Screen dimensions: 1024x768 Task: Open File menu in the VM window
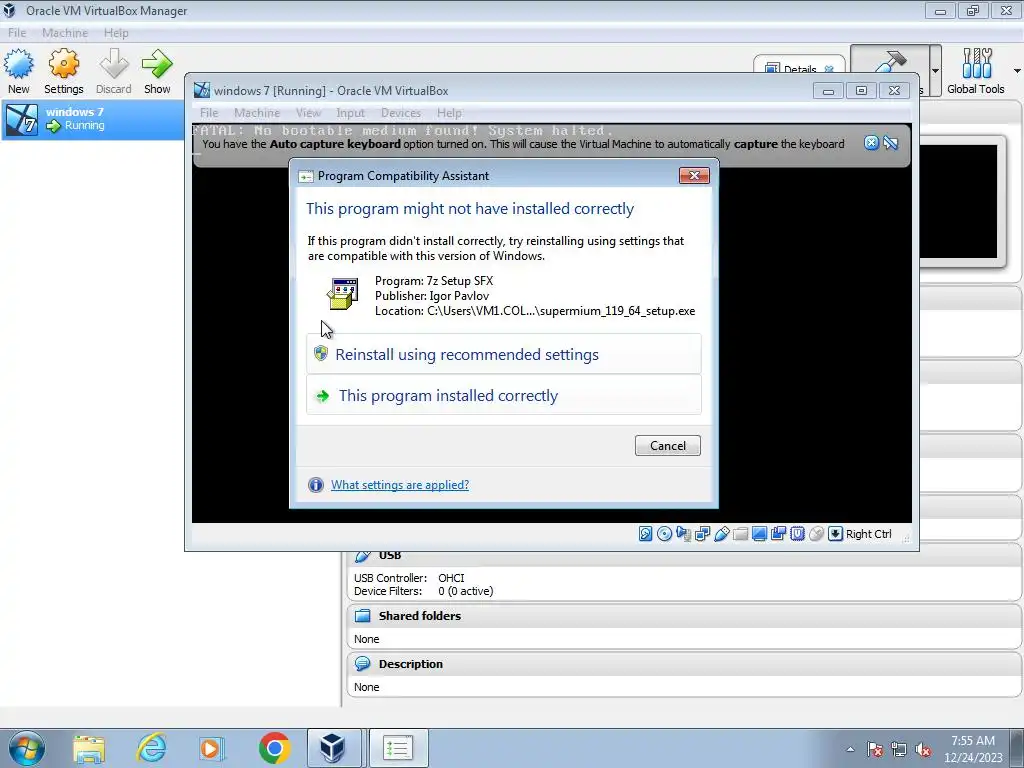pos(209,113)
